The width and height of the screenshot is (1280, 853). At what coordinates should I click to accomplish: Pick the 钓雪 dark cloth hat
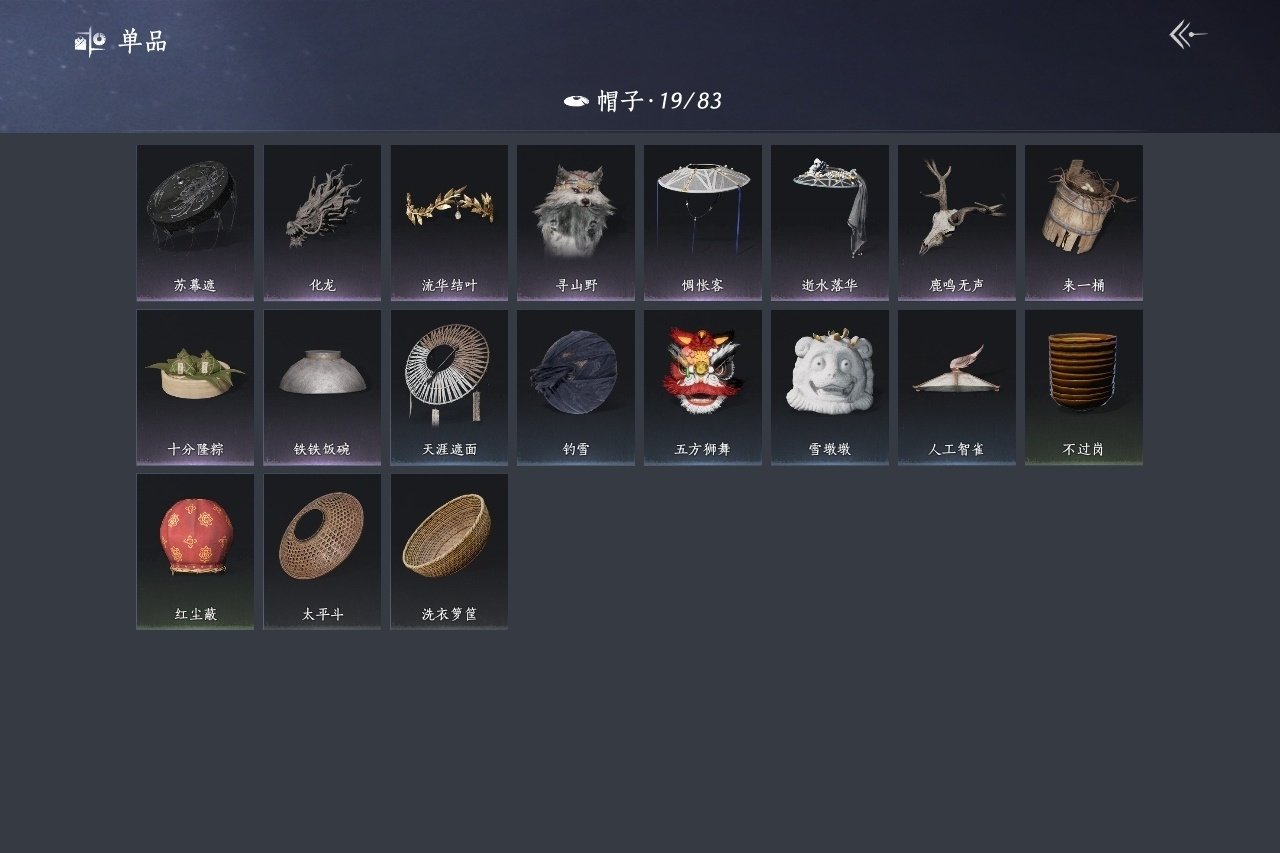576,387
